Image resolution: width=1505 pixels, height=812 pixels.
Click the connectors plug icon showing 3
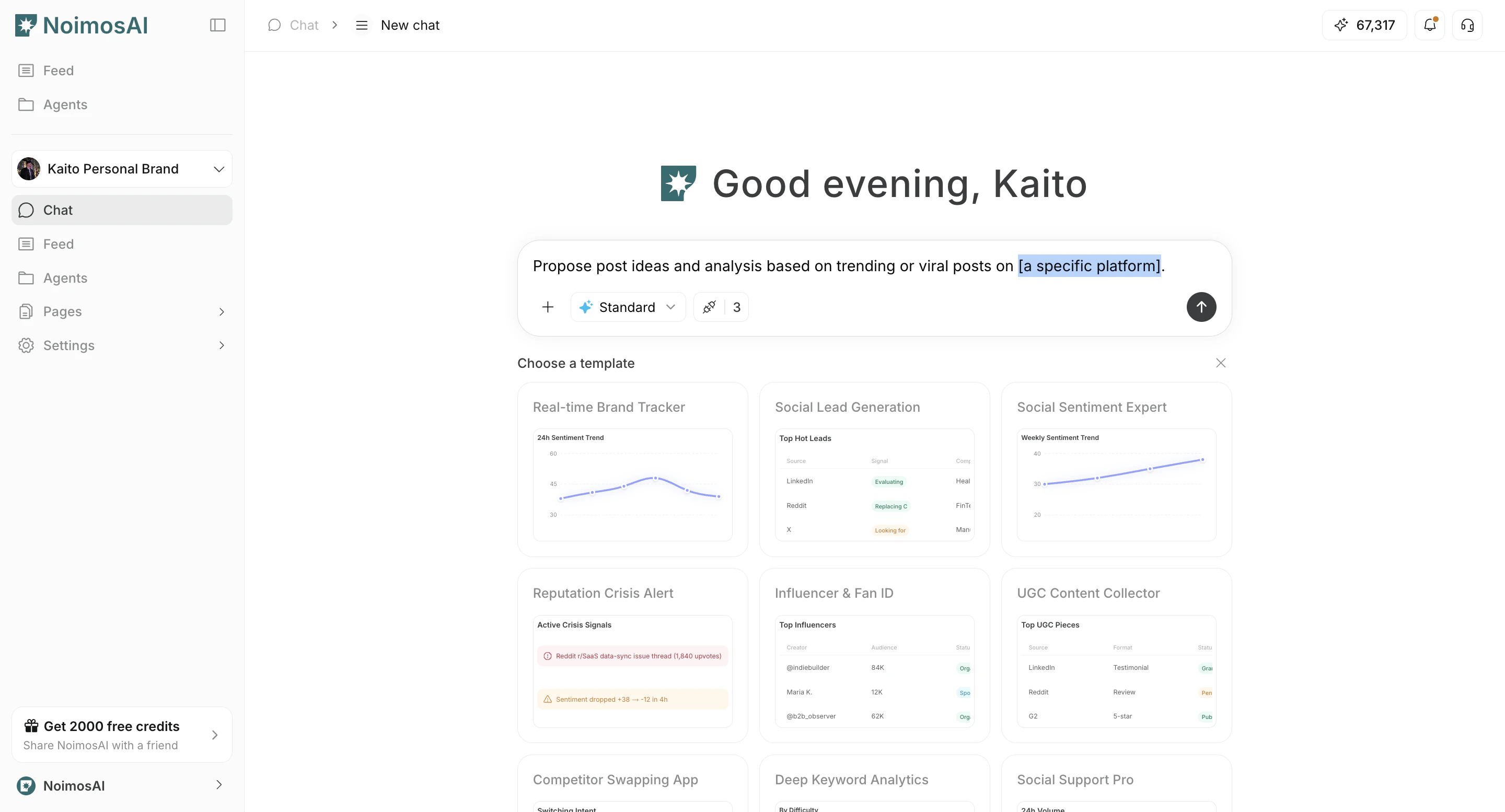coord(721,307)
